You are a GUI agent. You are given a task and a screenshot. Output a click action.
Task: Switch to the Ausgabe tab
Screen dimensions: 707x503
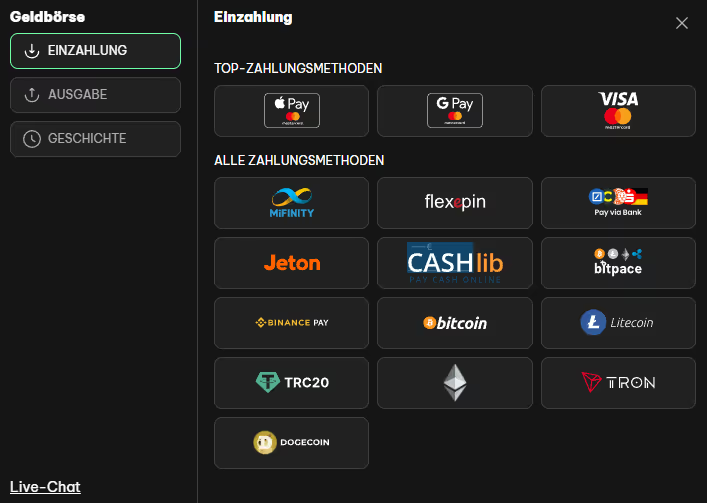click(x=95, y=95)
